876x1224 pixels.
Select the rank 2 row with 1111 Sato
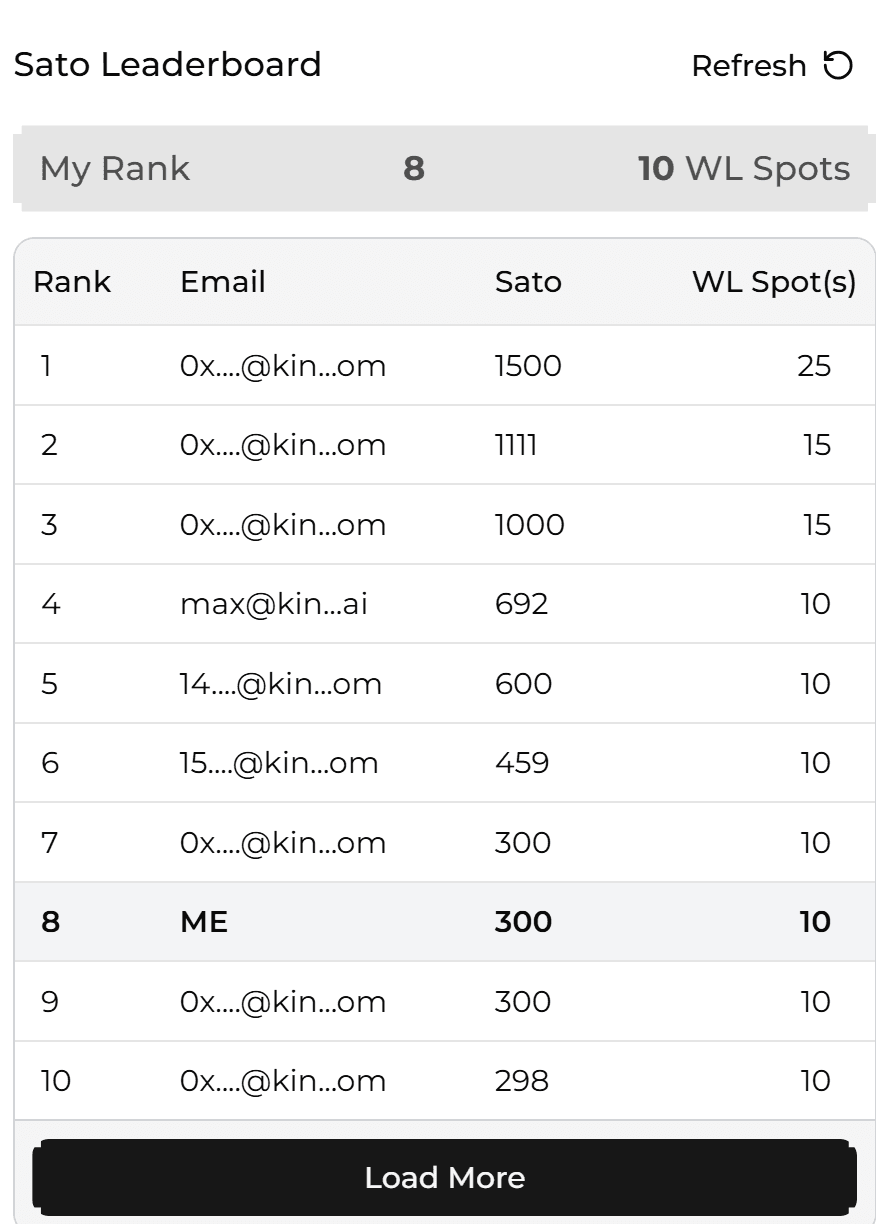tap(444, 445)
